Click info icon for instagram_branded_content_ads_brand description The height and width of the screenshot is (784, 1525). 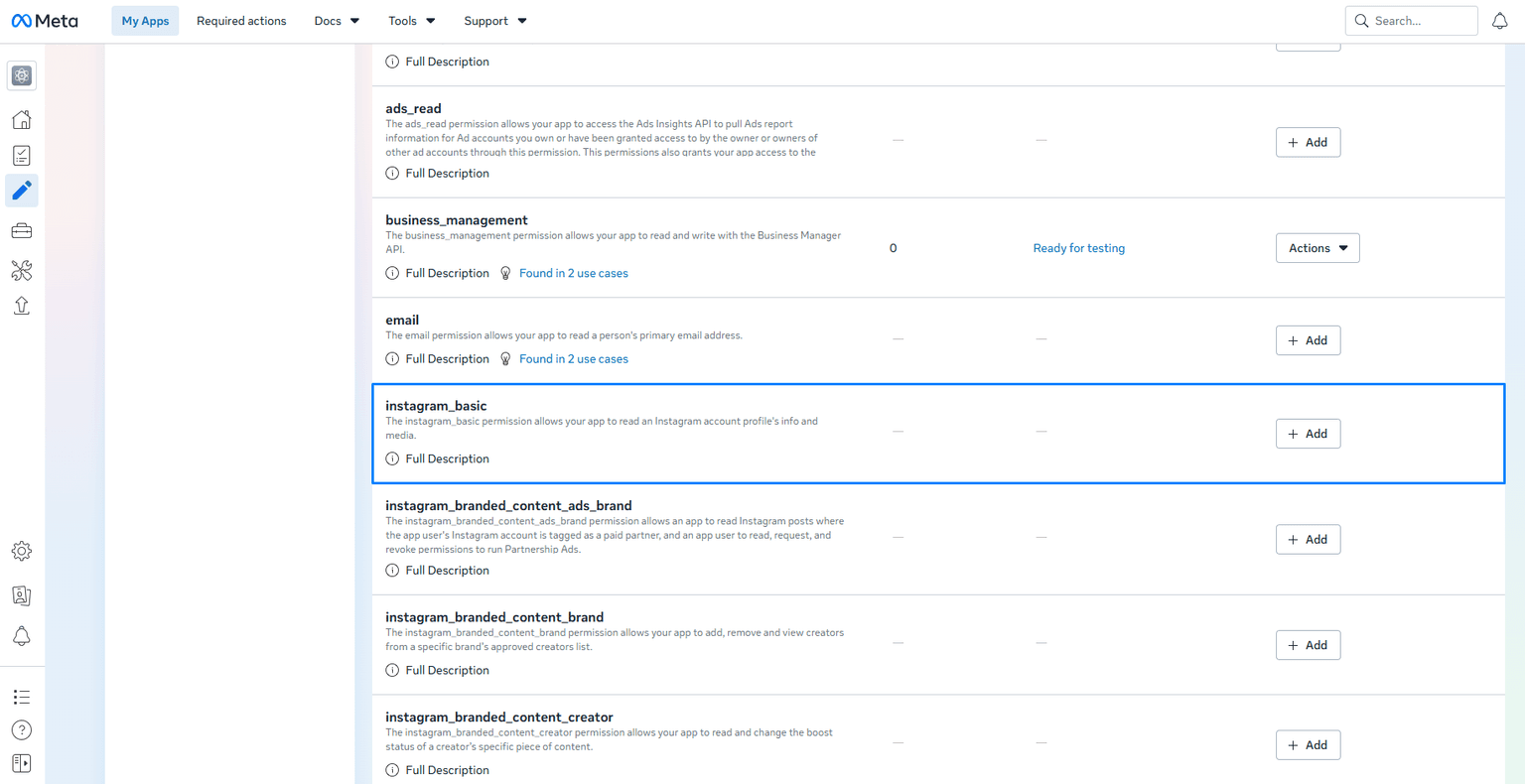pos(392,571)
